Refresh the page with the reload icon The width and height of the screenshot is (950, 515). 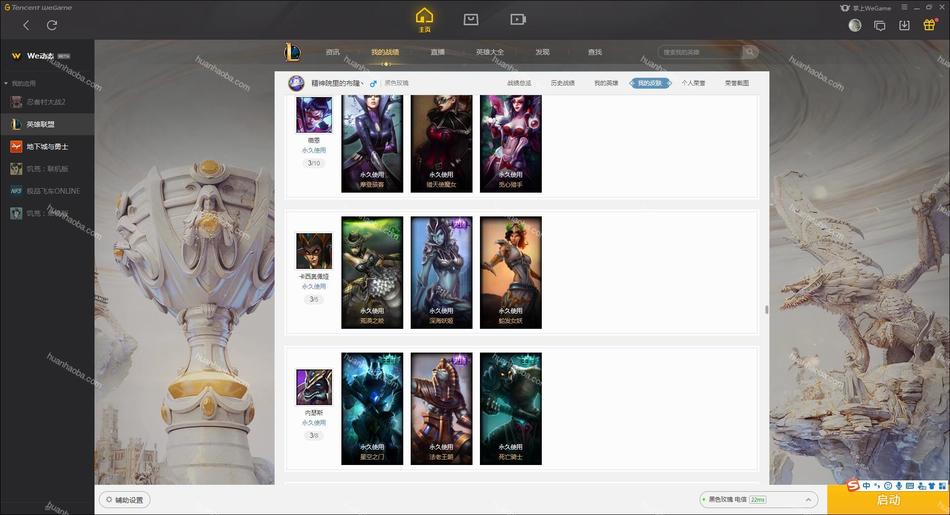tap(52, 25)
